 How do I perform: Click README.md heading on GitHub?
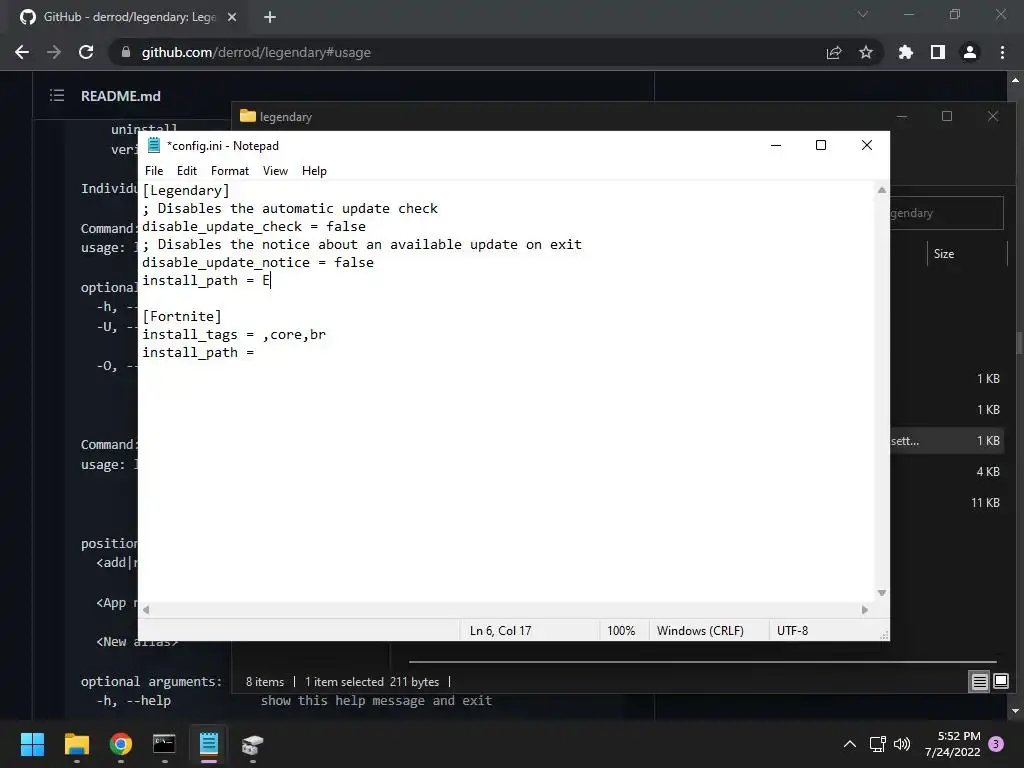pyautogui.click(x=121, y=96)
